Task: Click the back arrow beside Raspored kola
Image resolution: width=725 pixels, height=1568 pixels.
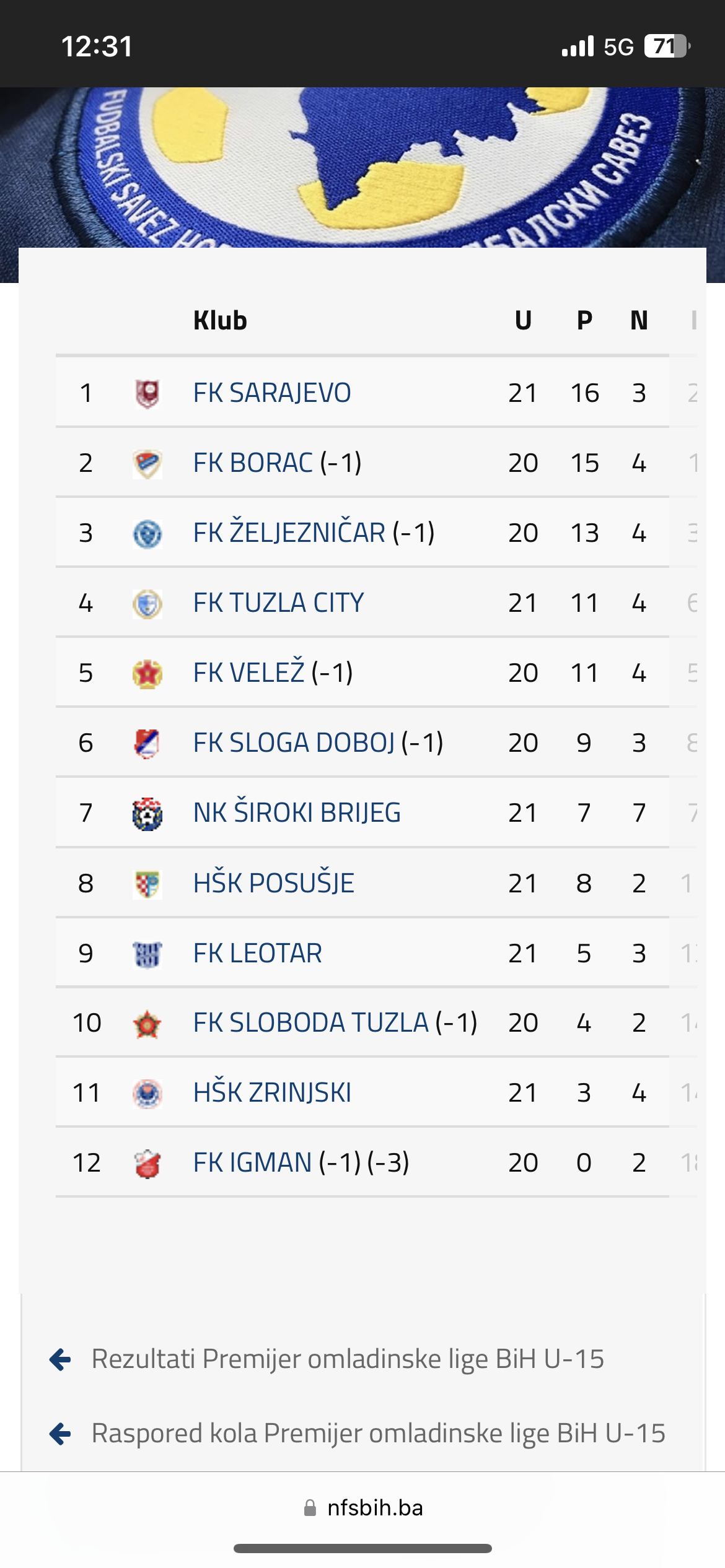Action: coord(60,1434)
